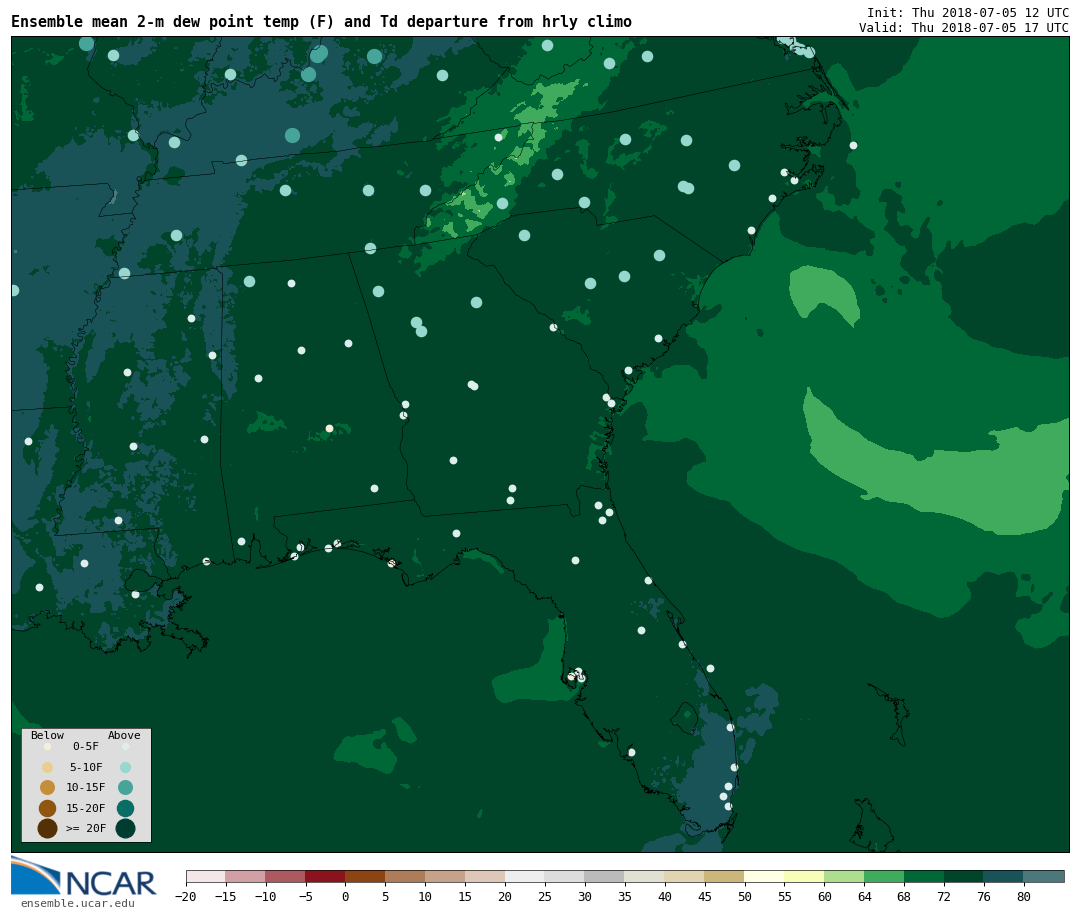The image size is (1080, 915).
Task: Select the Above 5-10F light teal circle
Action: pos(125,767)
